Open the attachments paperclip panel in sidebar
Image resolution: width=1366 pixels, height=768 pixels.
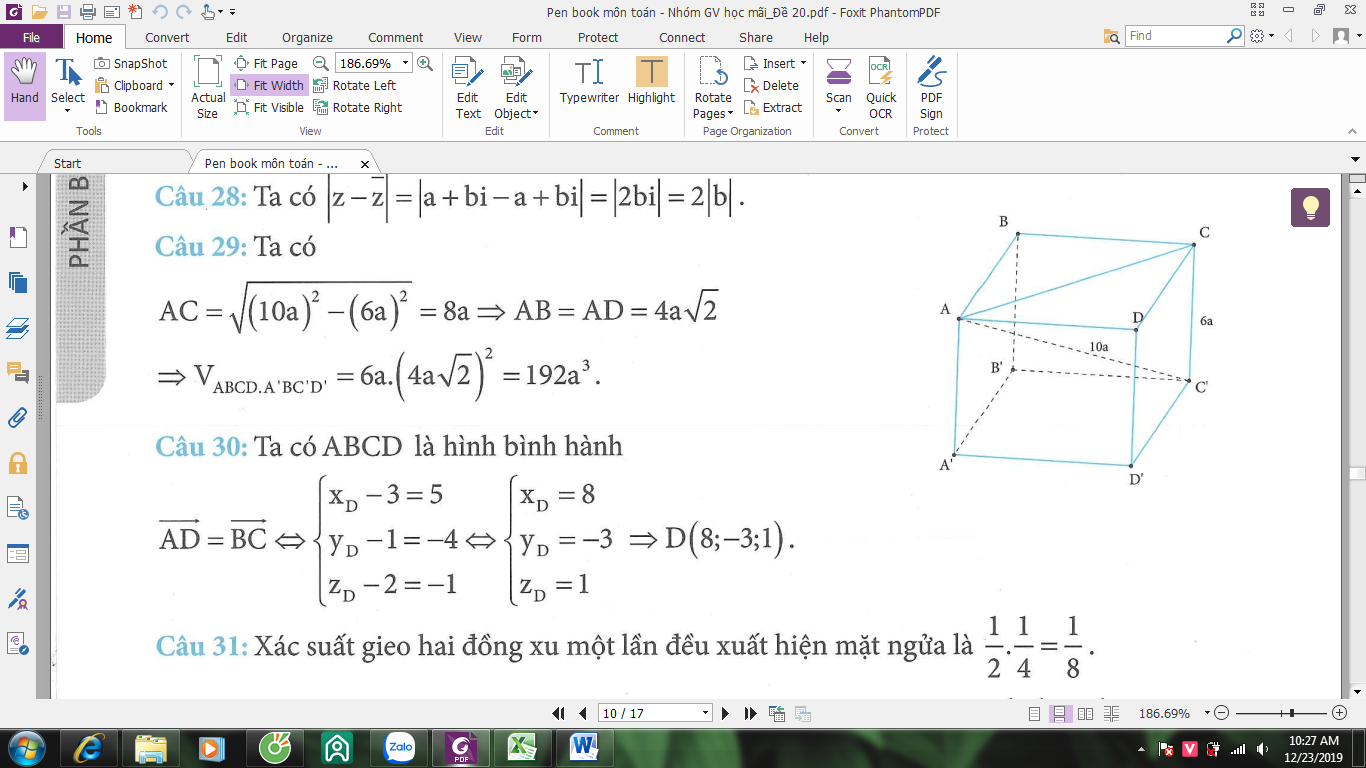[x=17, y=417]
